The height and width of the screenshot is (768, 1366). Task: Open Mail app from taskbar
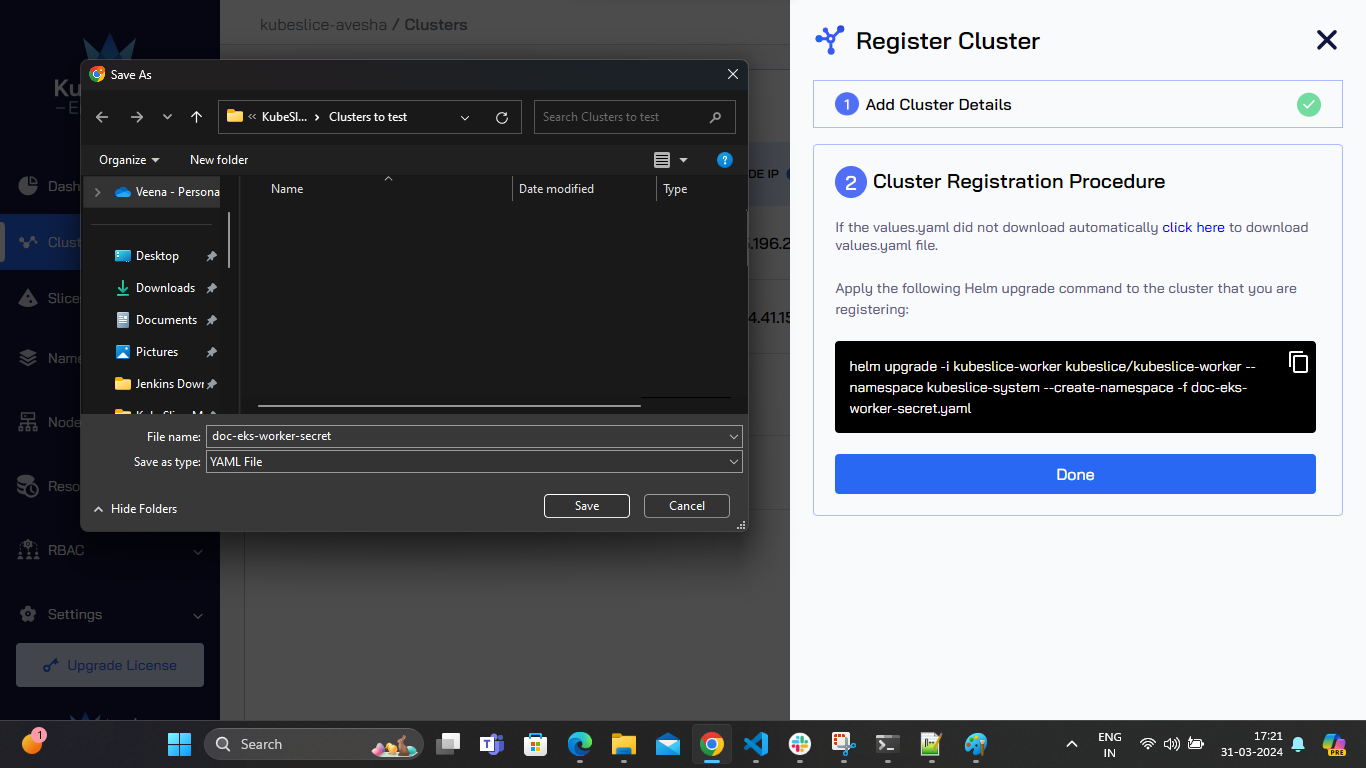(x=668, y=744)
